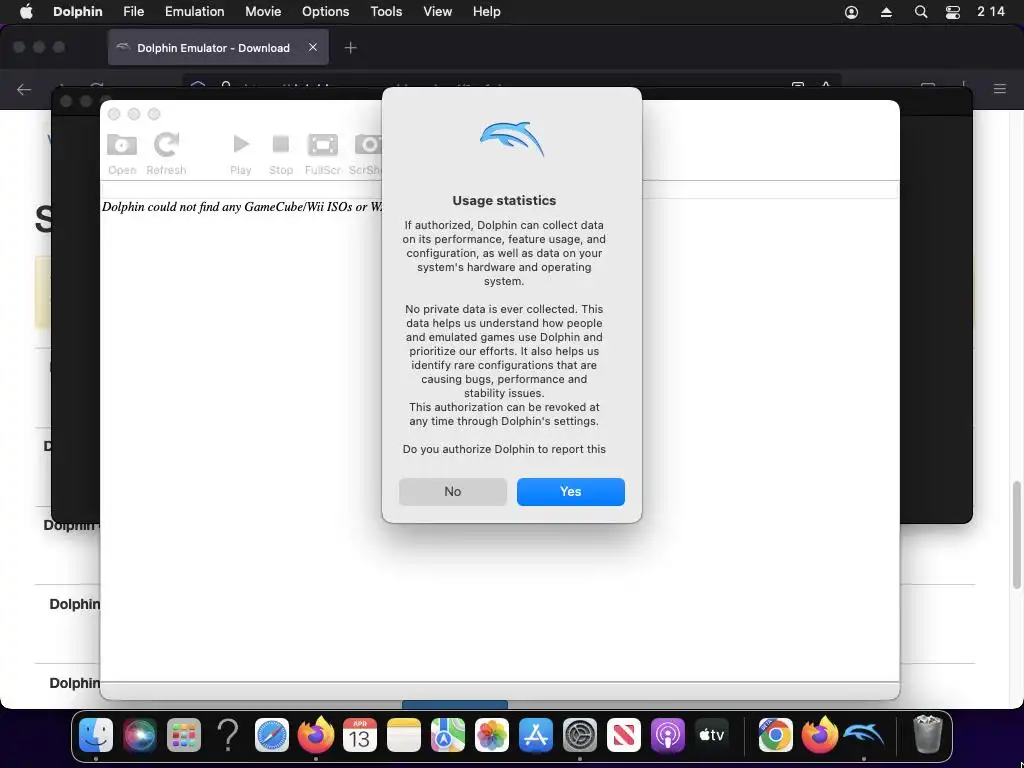Open the Emulation menu
Screen dimensions: 1024x768
tap(194, 12)
